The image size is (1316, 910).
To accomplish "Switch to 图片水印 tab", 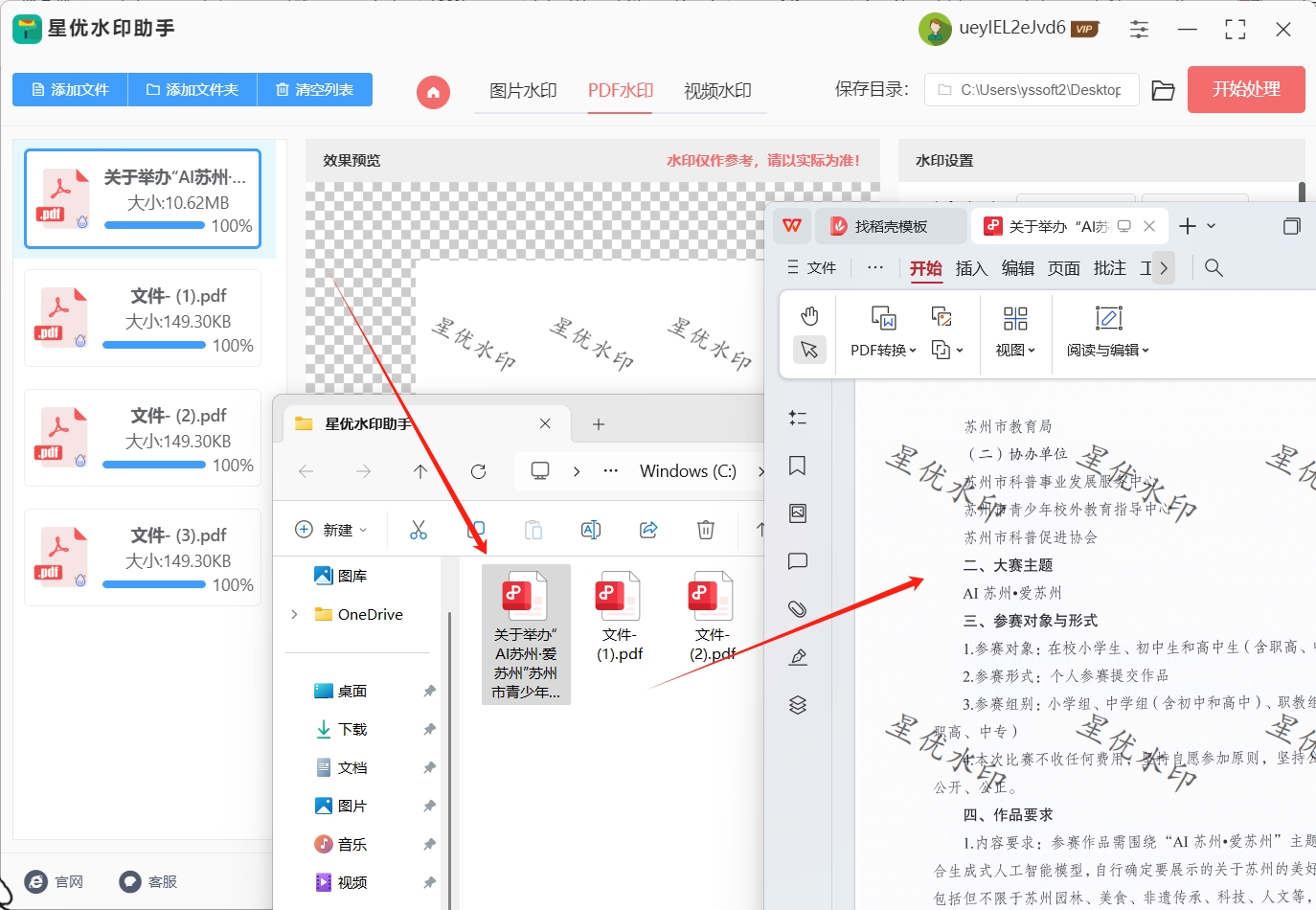I will (523, 91).
